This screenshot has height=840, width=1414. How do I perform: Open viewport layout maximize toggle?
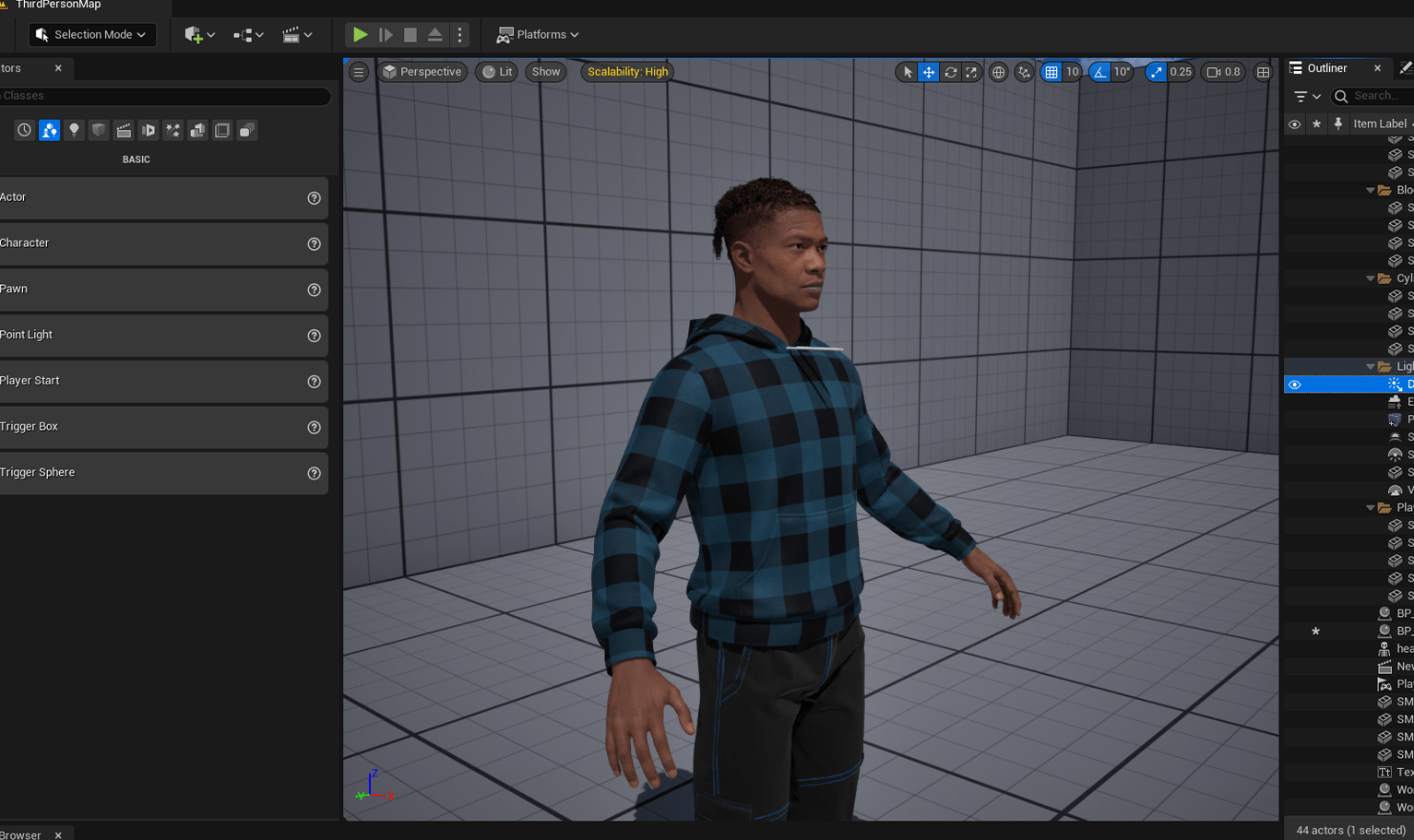[1263, 72]
